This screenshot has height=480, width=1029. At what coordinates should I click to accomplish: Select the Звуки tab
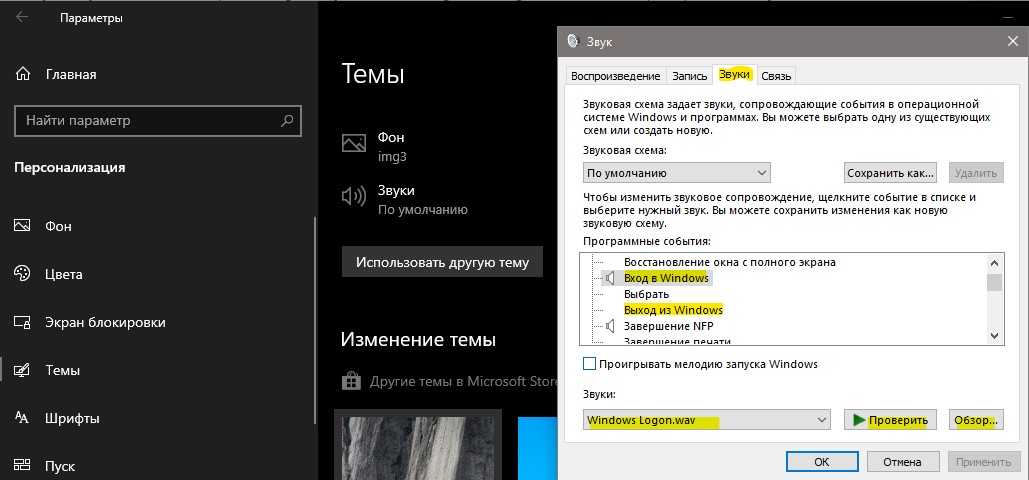(x=734, y=75)
